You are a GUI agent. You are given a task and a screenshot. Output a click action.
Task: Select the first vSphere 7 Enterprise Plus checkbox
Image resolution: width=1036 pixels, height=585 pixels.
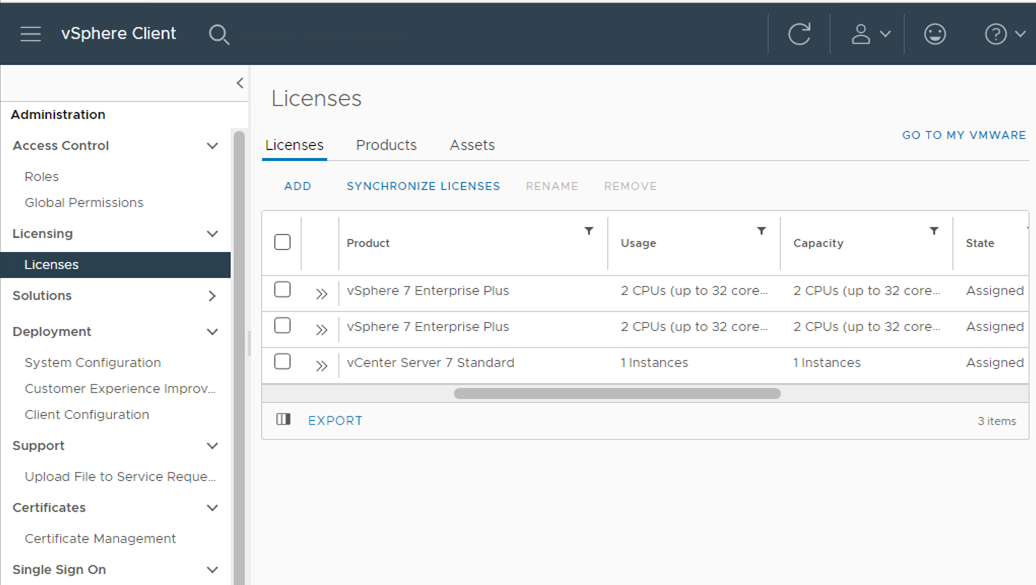click(x=282, y=290)
